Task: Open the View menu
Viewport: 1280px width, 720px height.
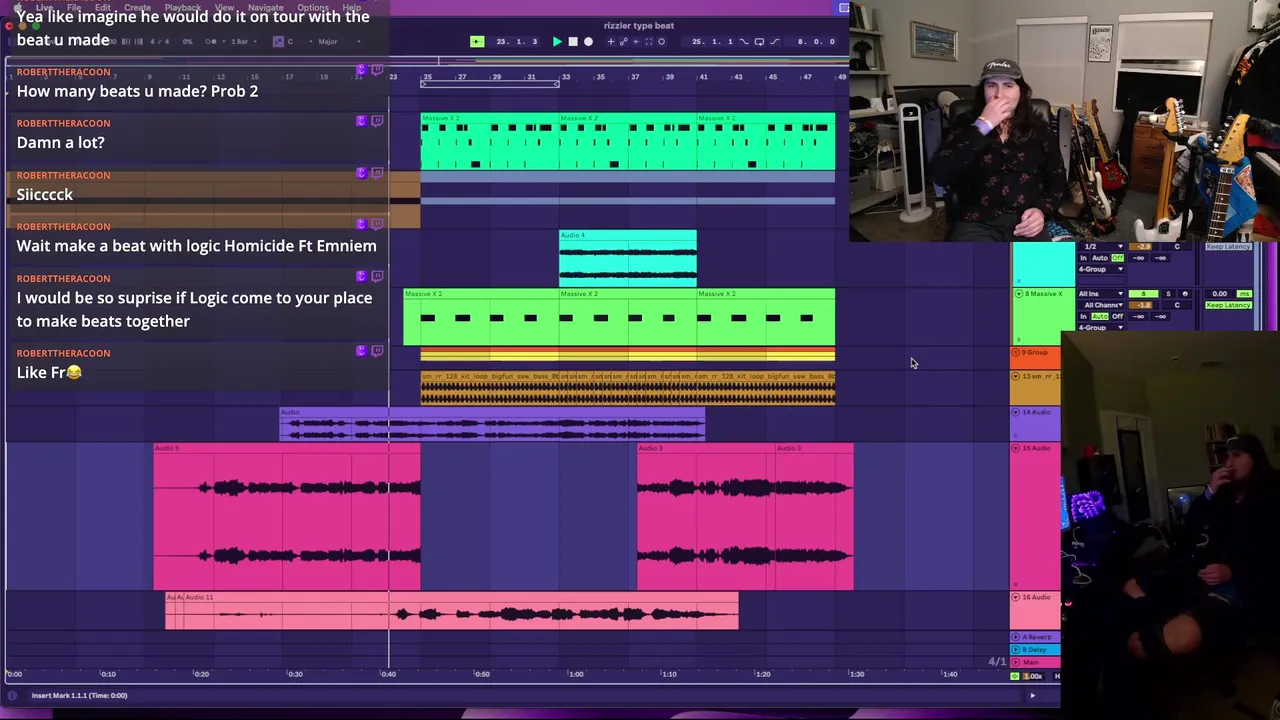Action: 224,7
